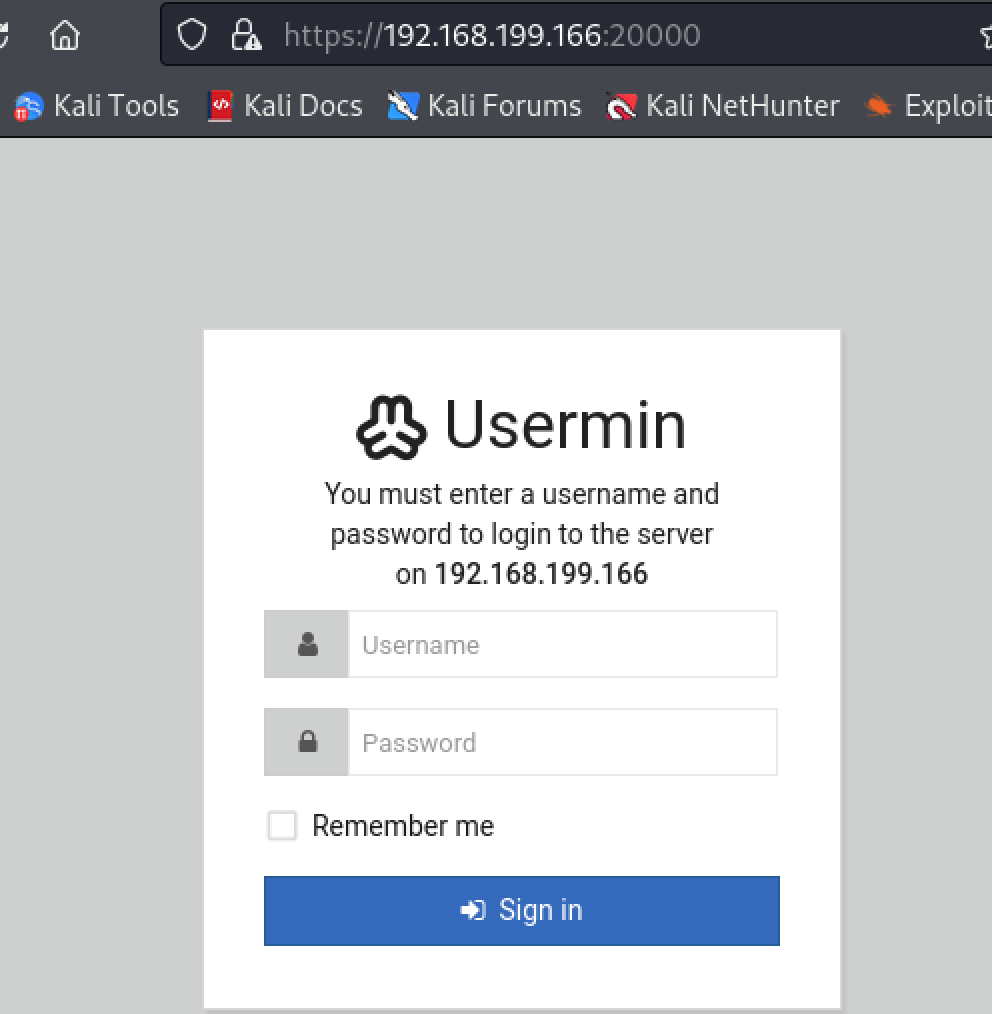Screen dimensions: 992x1014
Task: Click the bookmark star icon
Action: coord(986,36)
